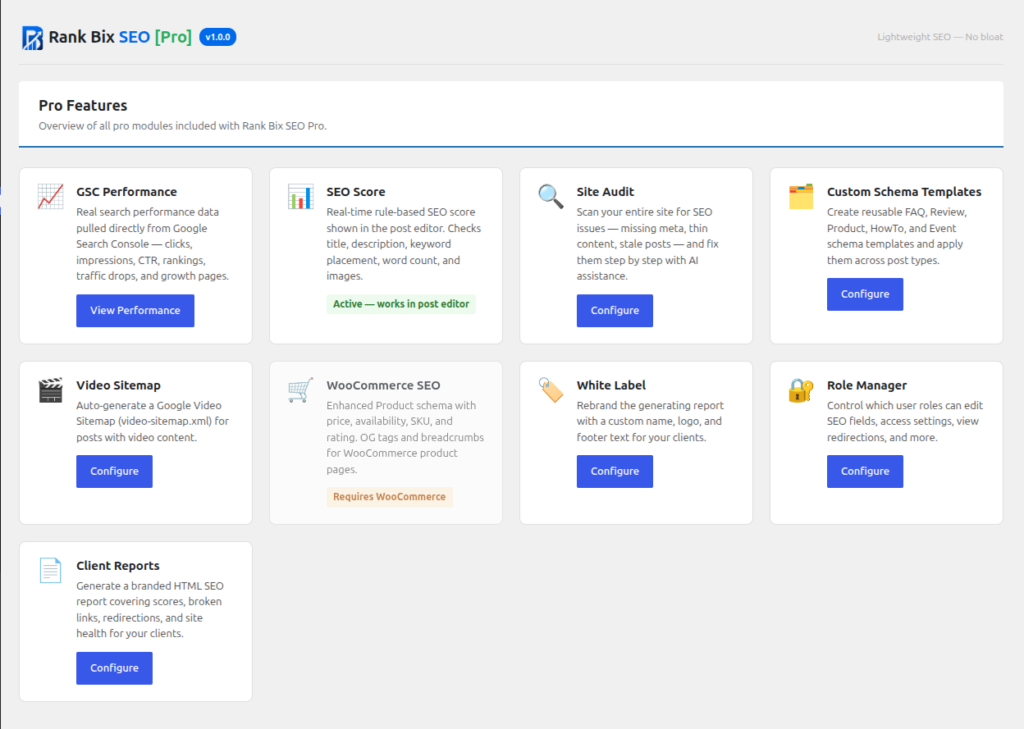Click the 'Role Manager' card title
The width and height of the screenshot is (1024, 729).
[x=867, y=385]
